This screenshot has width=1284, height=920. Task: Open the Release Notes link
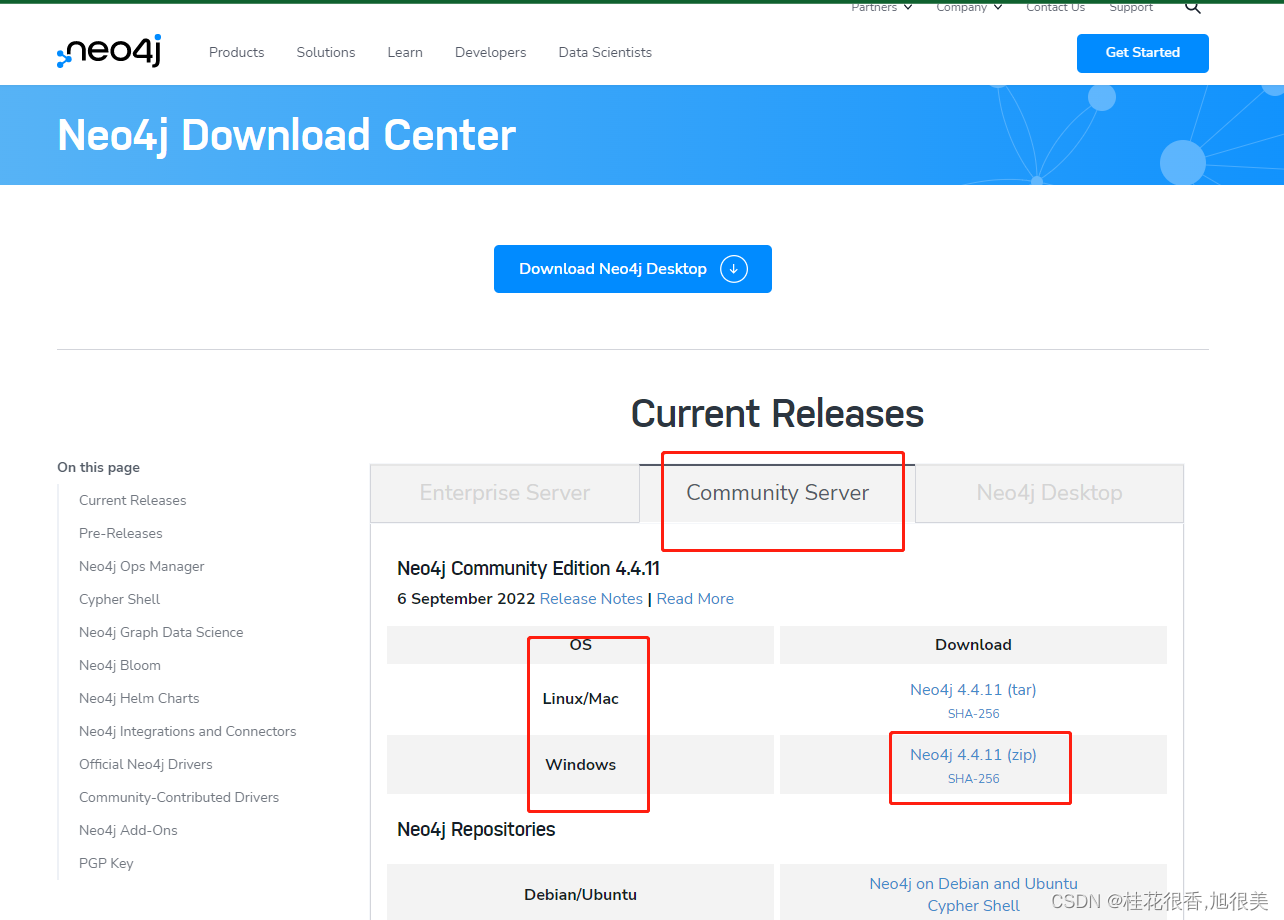coord(591,599)
